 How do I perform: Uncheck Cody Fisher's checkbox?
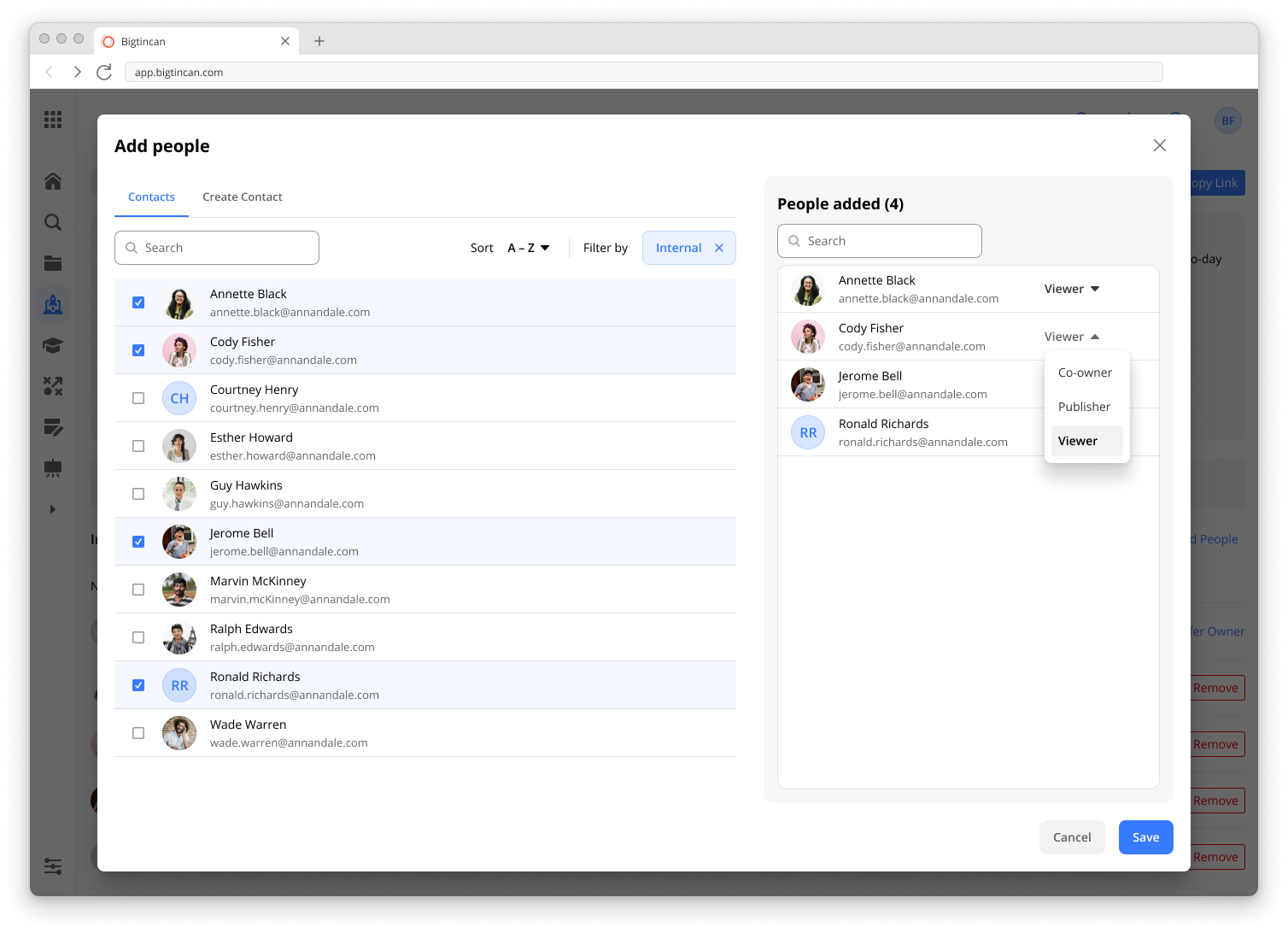pyautogui.click(x=138, y=350)
